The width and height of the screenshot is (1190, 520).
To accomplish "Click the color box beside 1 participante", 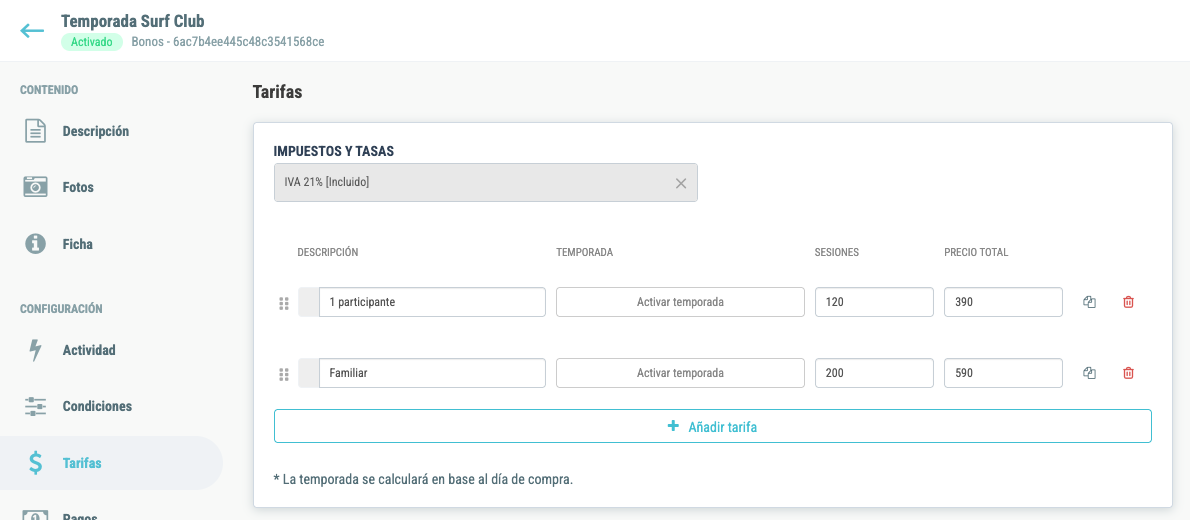I will 309,302.
